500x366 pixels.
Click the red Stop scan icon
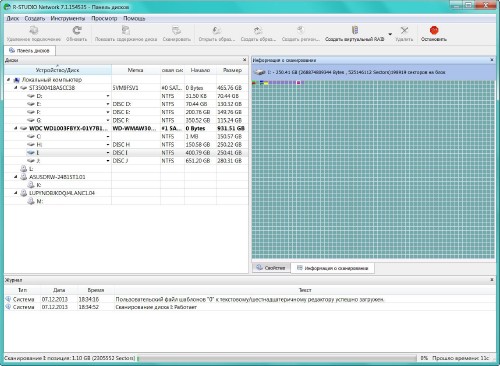click(x=434, y=31)
